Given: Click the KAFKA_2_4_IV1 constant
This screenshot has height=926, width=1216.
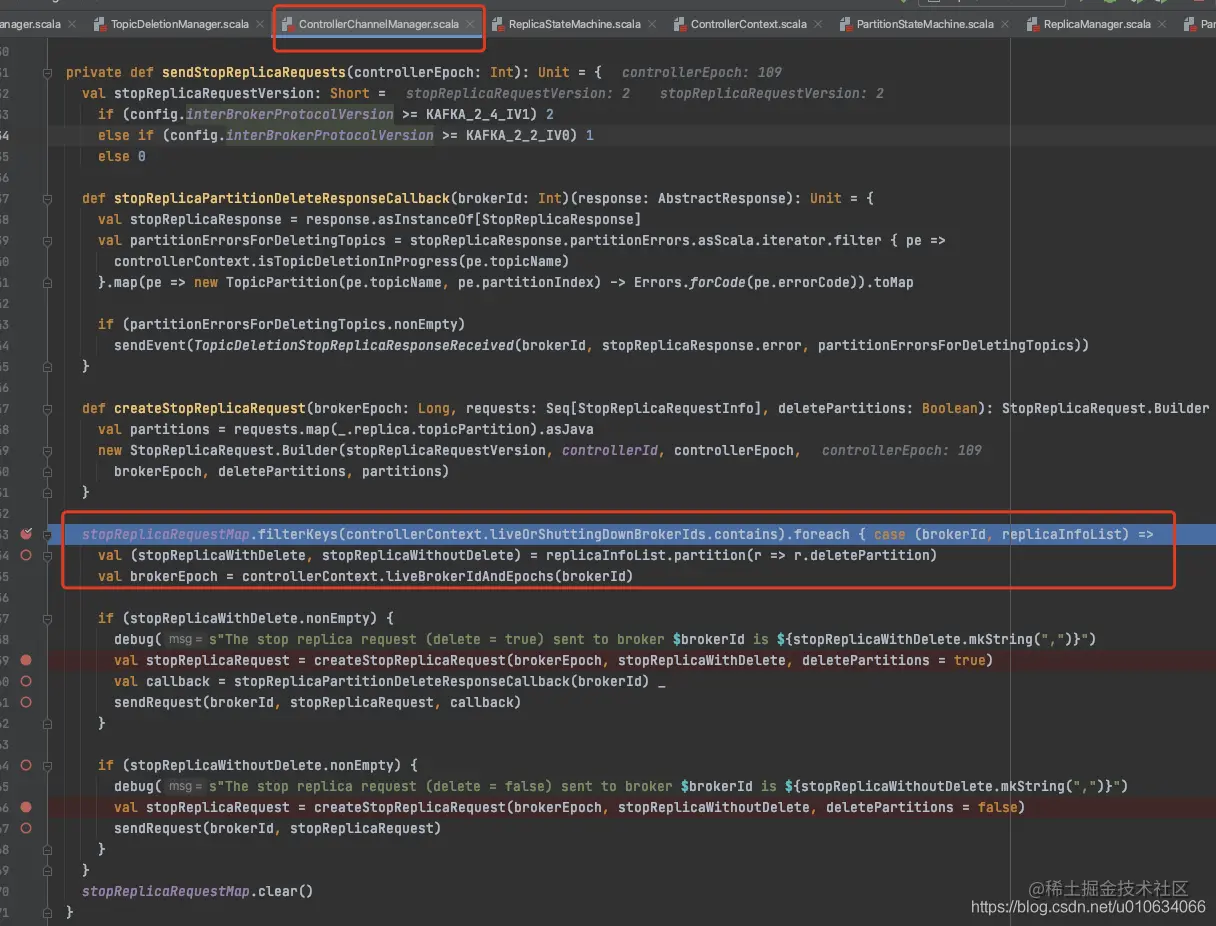Looking at the screenshot, I should point(478,114).
